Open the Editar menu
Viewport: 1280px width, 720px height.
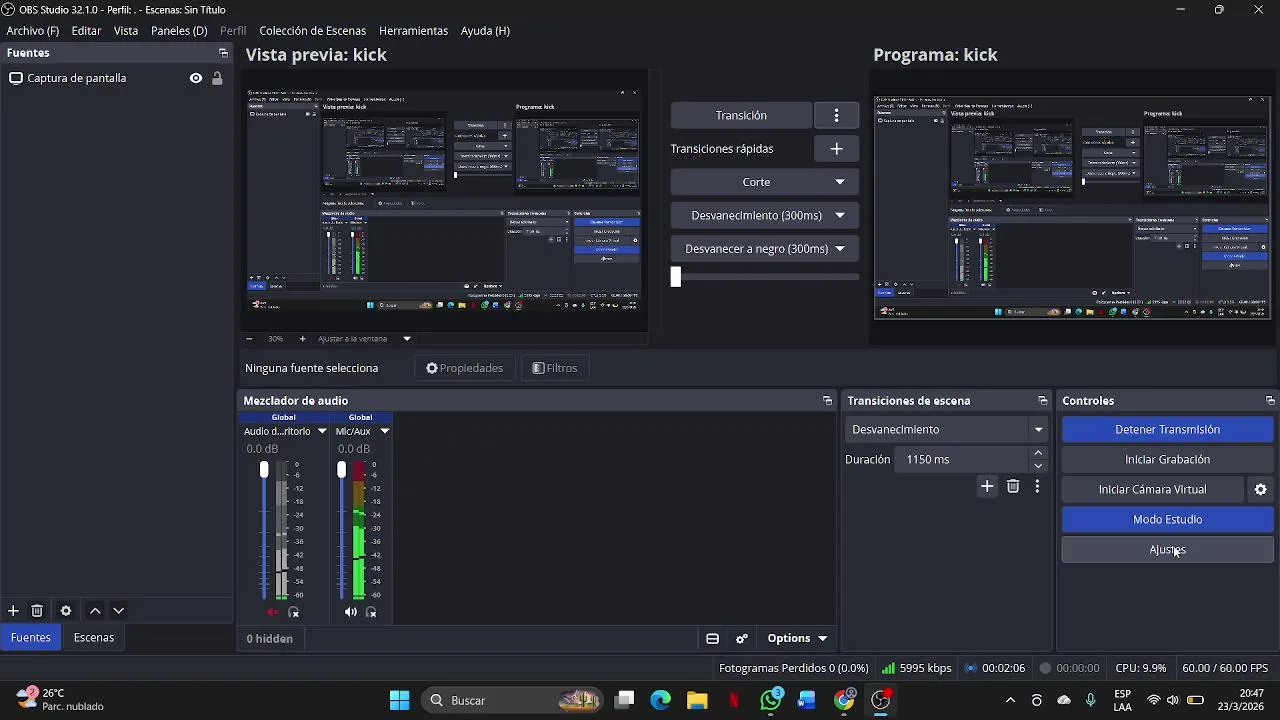pos(86,31)
